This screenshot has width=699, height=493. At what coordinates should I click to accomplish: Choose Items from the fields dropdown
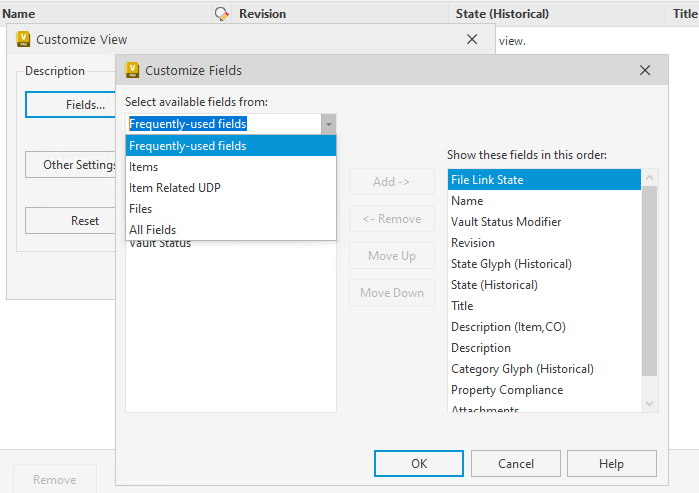coord(144,167)
